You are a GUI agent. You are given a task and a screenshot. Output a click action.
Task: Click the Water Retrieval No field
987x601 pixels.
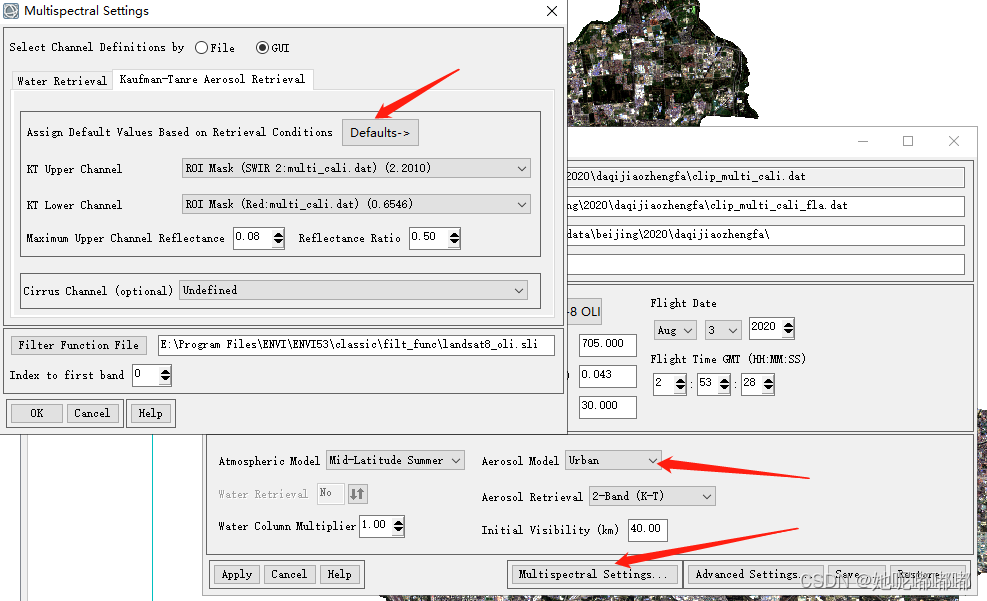(330, 493)
